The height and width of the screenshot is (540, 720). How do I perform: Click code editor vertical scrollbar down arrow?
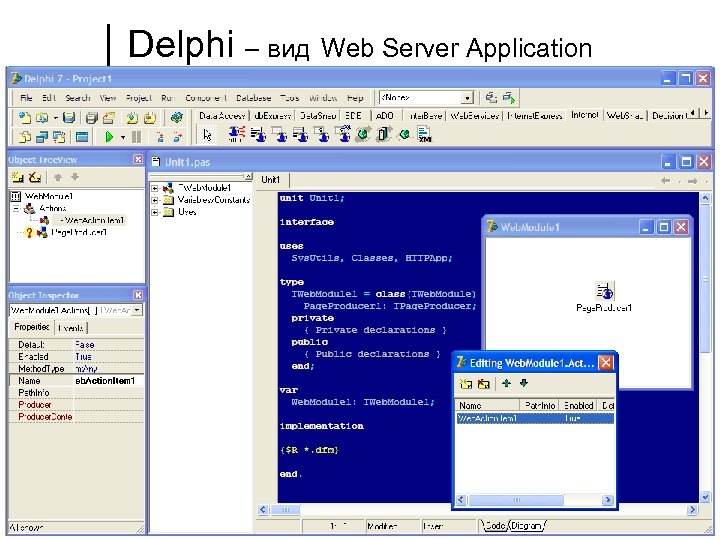point(705,497)
